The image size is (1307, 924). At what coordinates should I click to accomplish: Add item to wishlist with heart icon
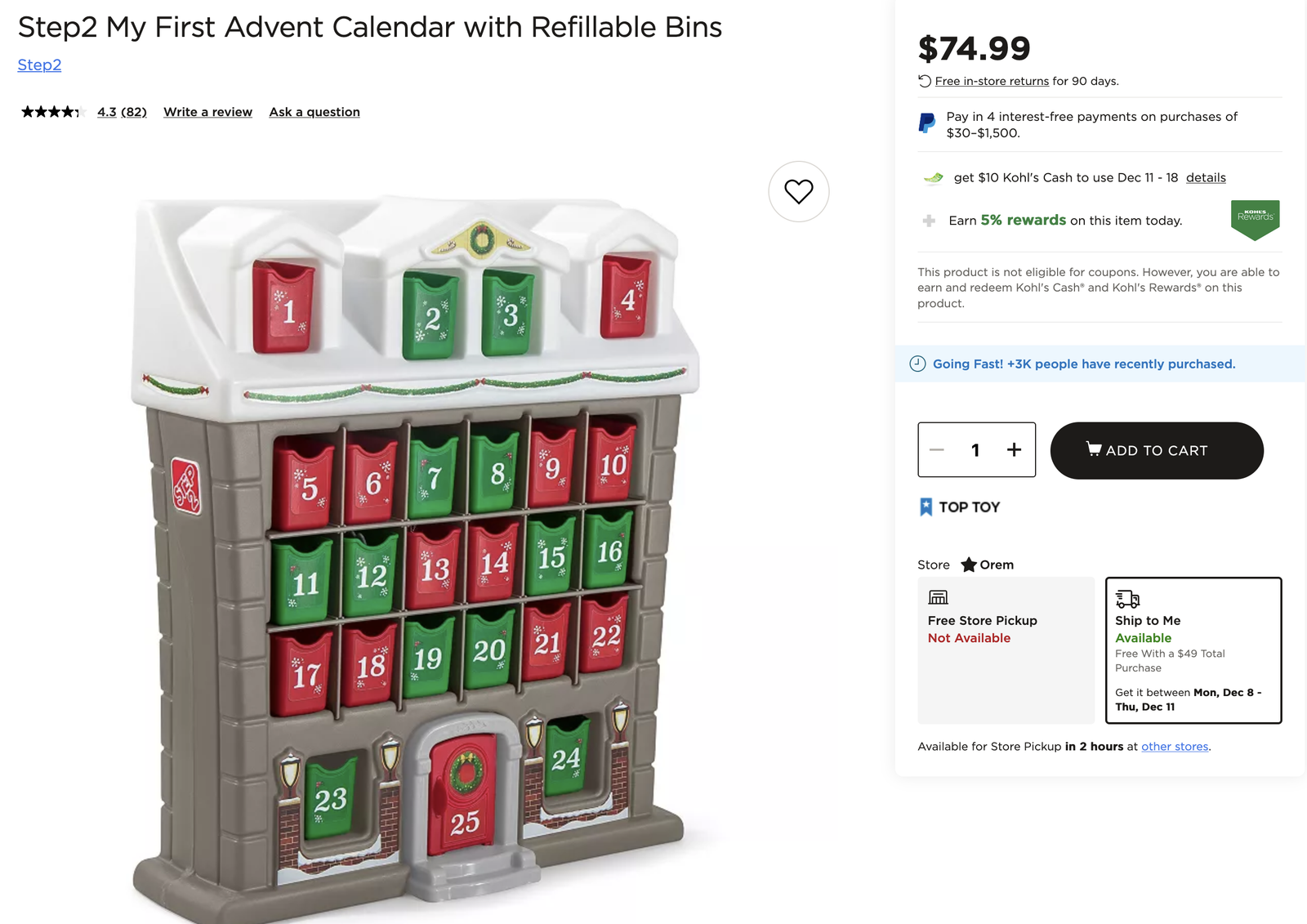(x=798, y=191)
